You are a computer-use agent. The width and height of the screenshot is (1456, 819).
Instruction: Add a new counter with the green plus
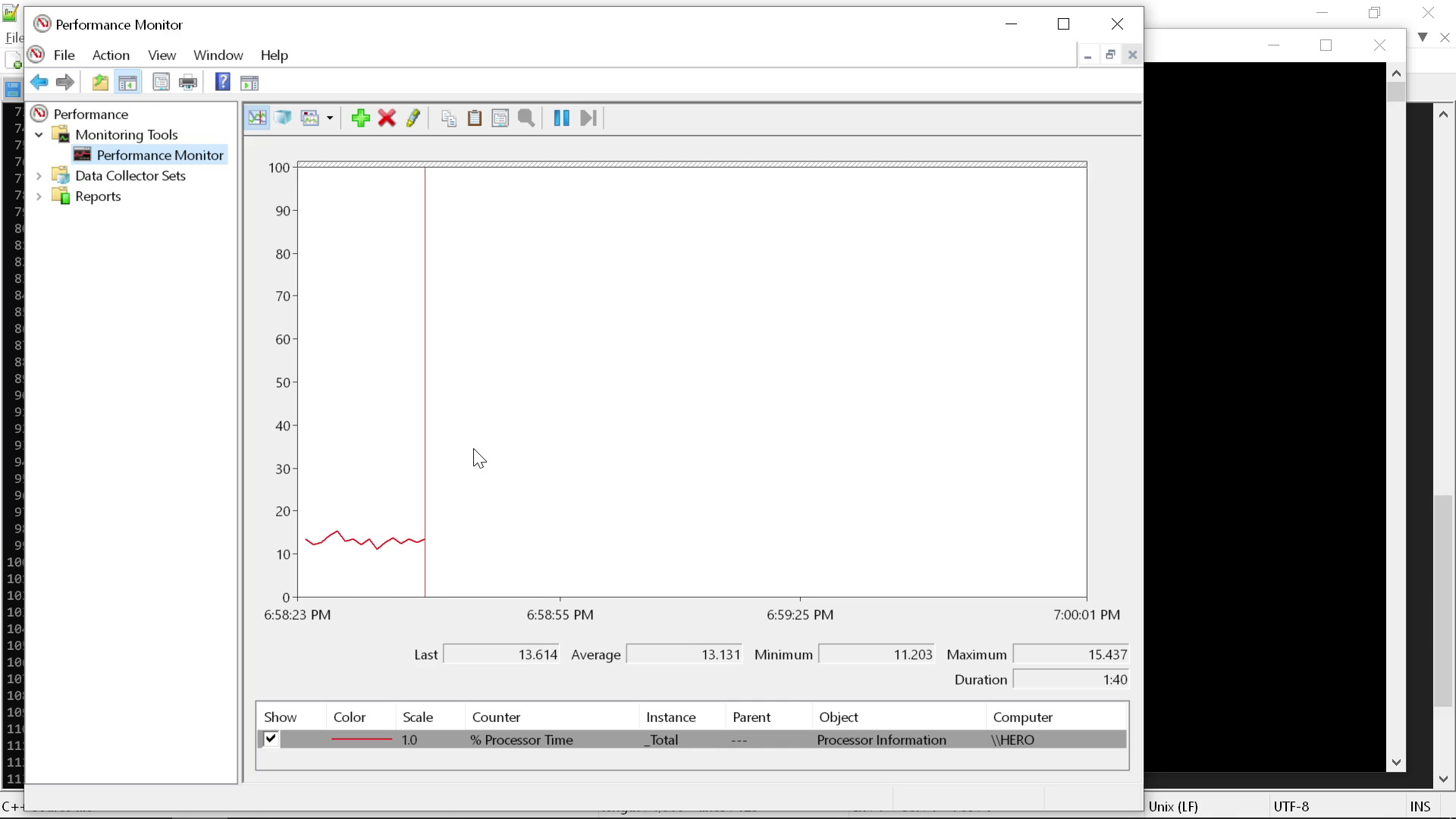click(360, 118)
